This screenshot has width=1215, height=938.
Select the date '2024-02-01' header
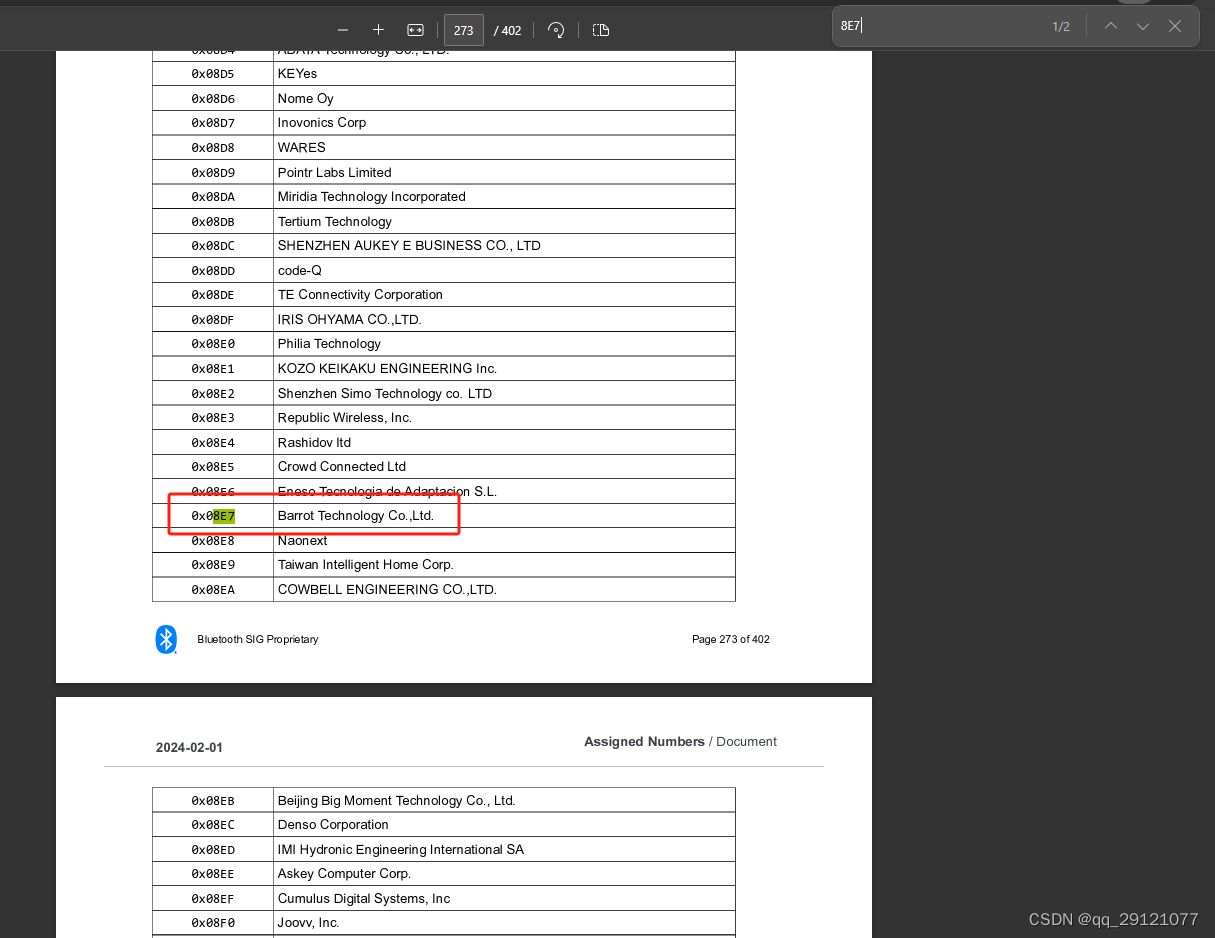[190, 748]
